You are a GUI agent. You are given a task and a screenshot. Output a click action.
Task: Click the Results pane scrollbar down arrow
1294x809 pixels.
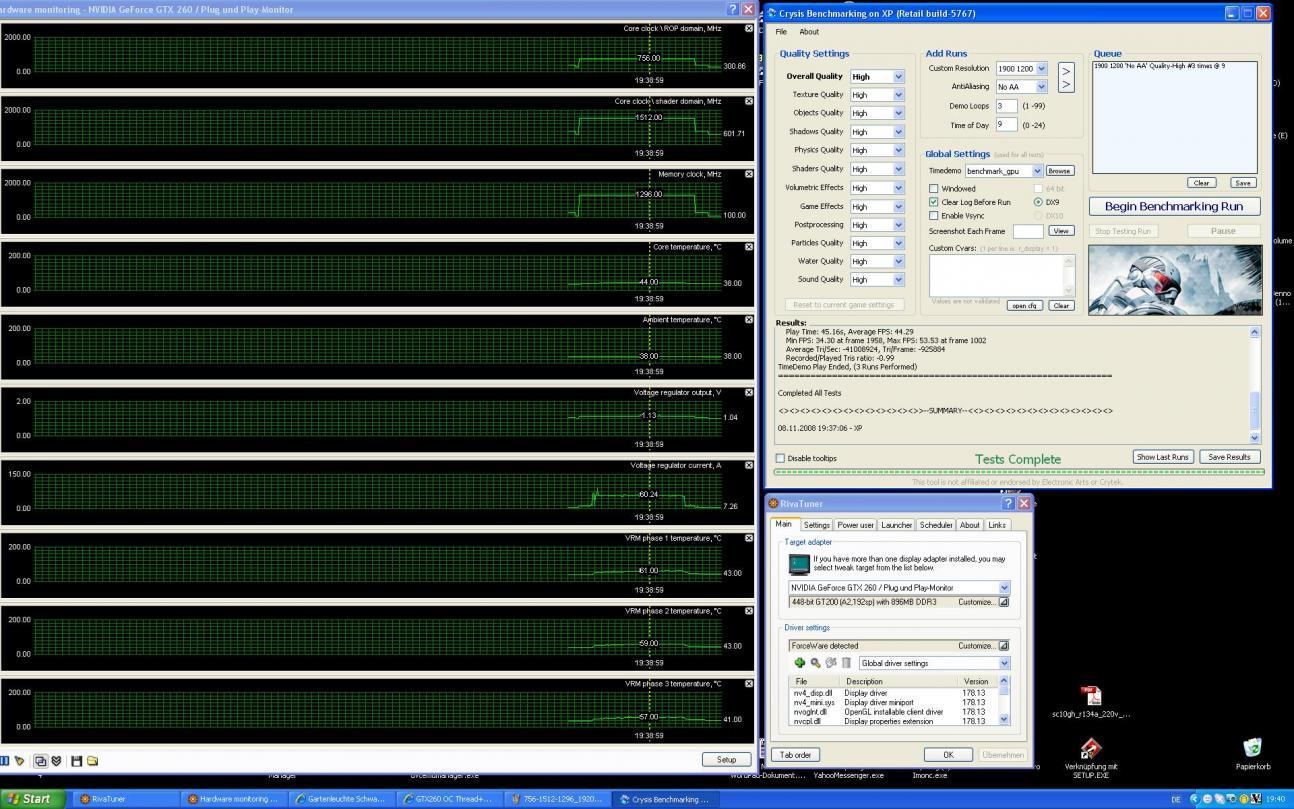pos(1255,437)
